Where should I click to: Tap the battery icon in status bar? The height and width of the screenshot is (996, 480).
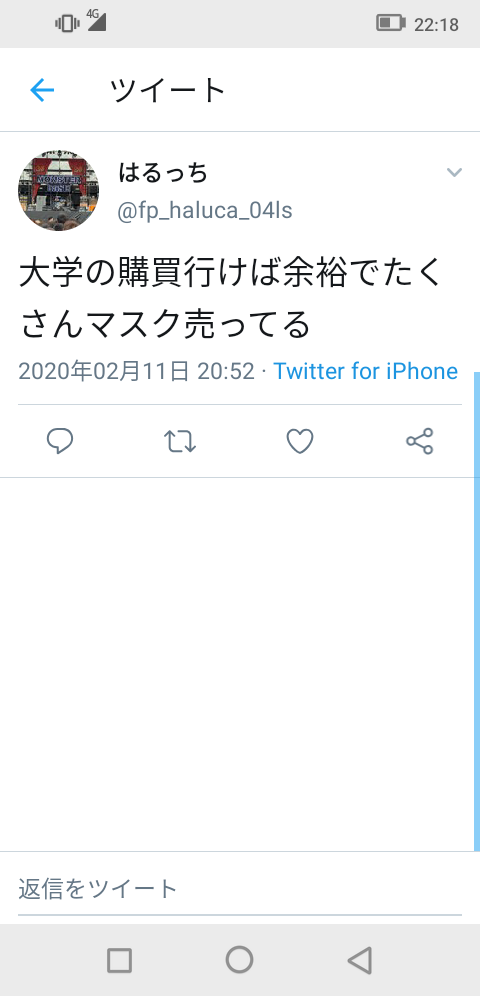(391, 24)
